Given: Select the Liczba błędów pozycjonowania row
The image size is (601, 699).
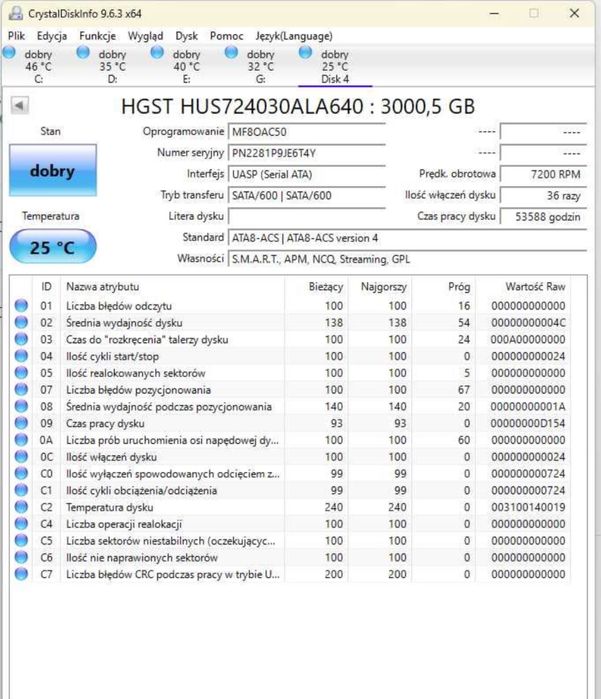Looking at the screenshot, I should click(290, 390).
